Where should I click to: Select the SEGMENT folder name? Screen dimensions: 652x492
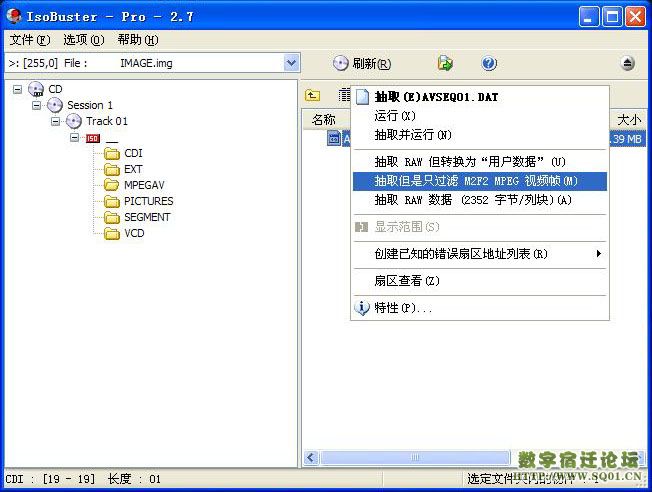(x=147, y=217)
